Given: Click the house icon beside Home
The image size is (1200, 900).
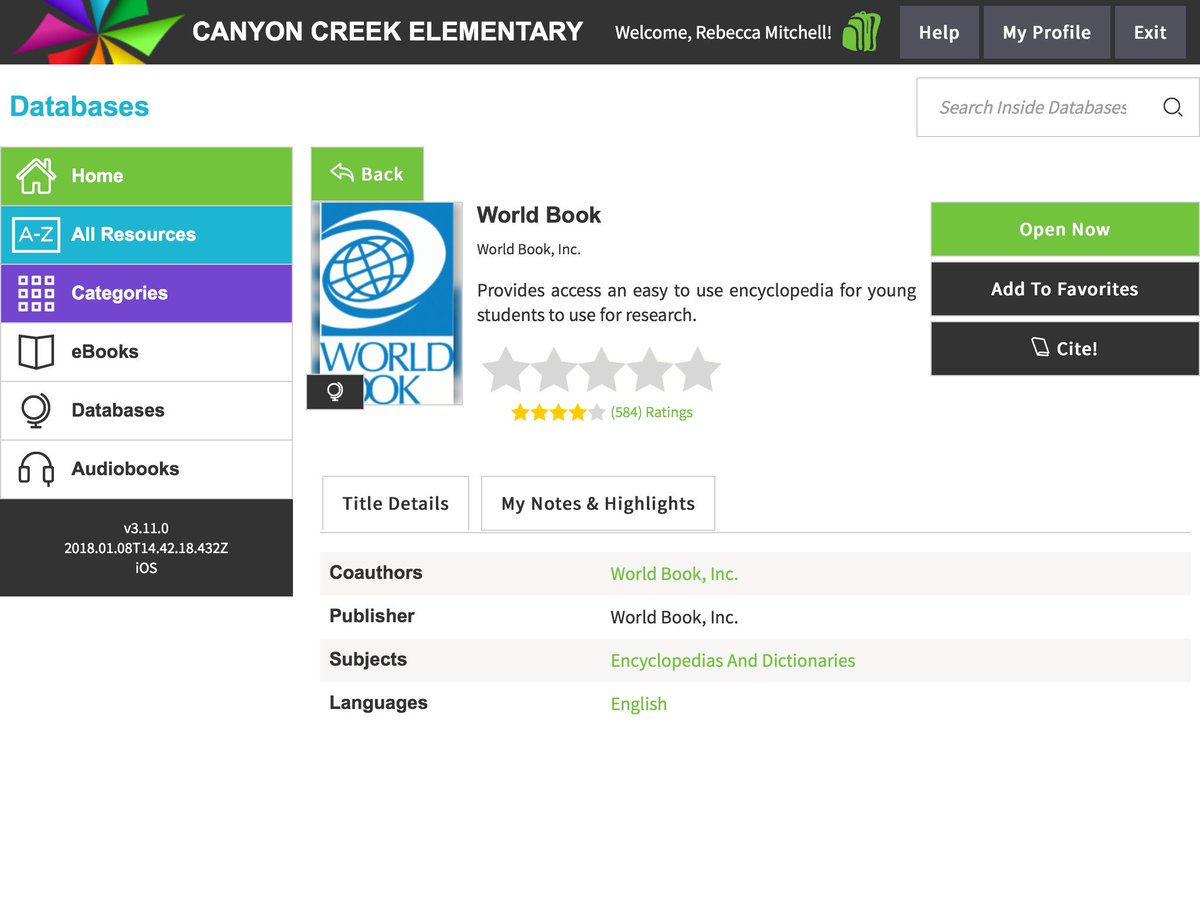Looking at the screenshot, I should (36, 176).
